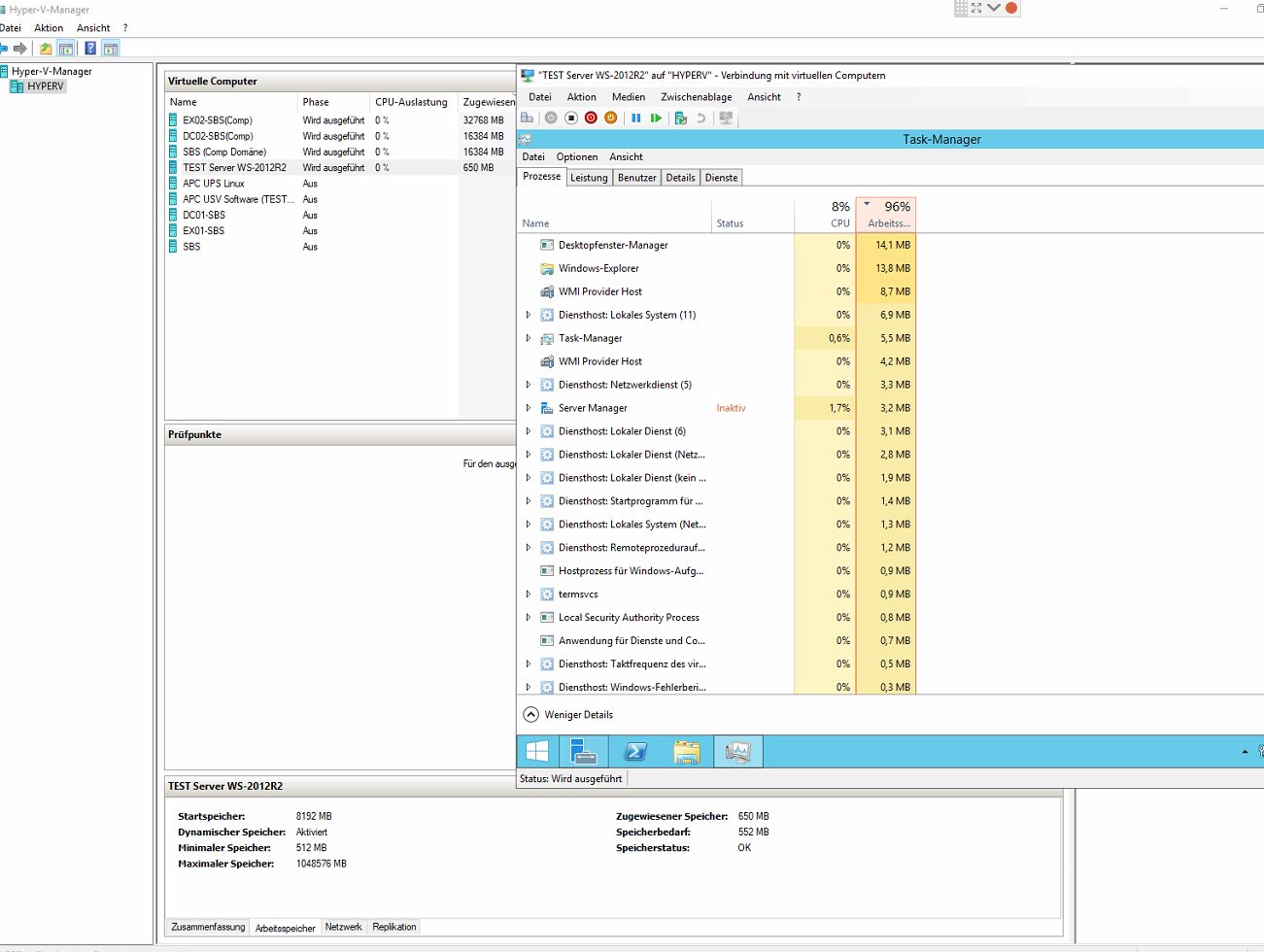Viewport: 1264px width, 952px height.
Task: Expand Diensthost: Lokaler Dienst (6) group
Action: (529, 431)
